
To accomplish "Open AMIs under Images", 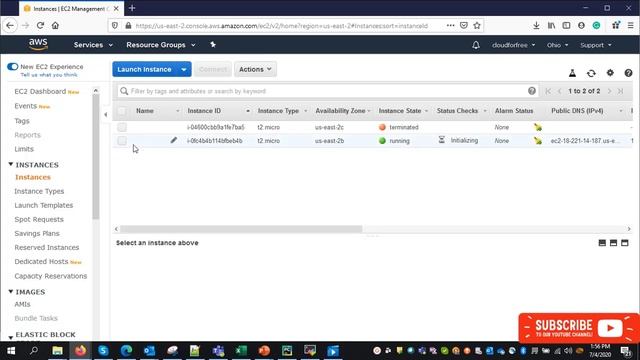I will (22, 304).
